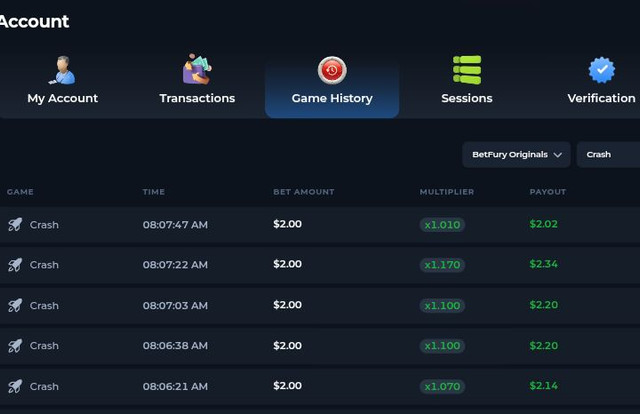Click the 08:06:38 AM timestamp

[175, 345]
